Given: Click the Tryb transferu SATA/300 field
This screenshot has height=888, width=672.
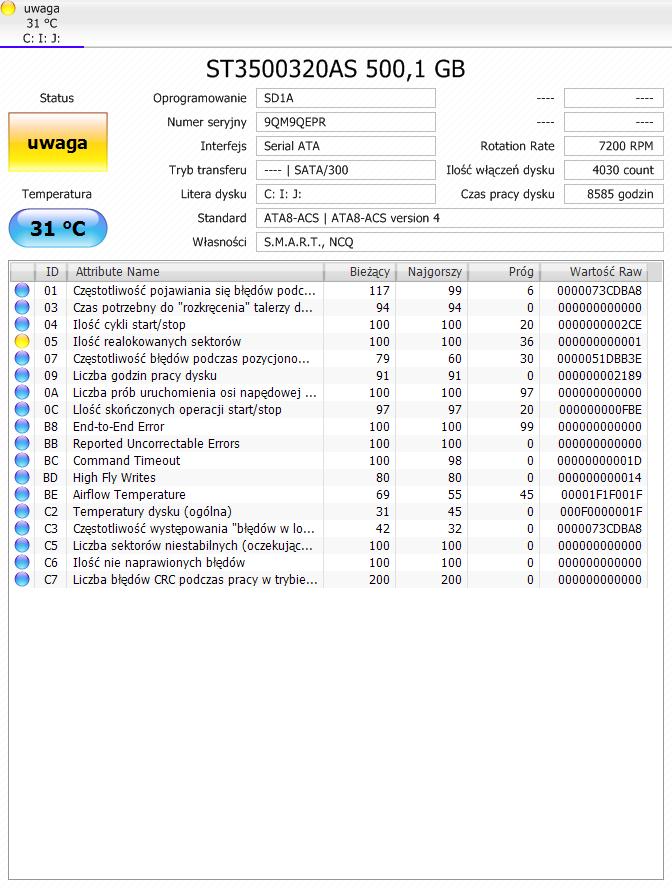Looking at the screenshot, I should tap(346, 170).
